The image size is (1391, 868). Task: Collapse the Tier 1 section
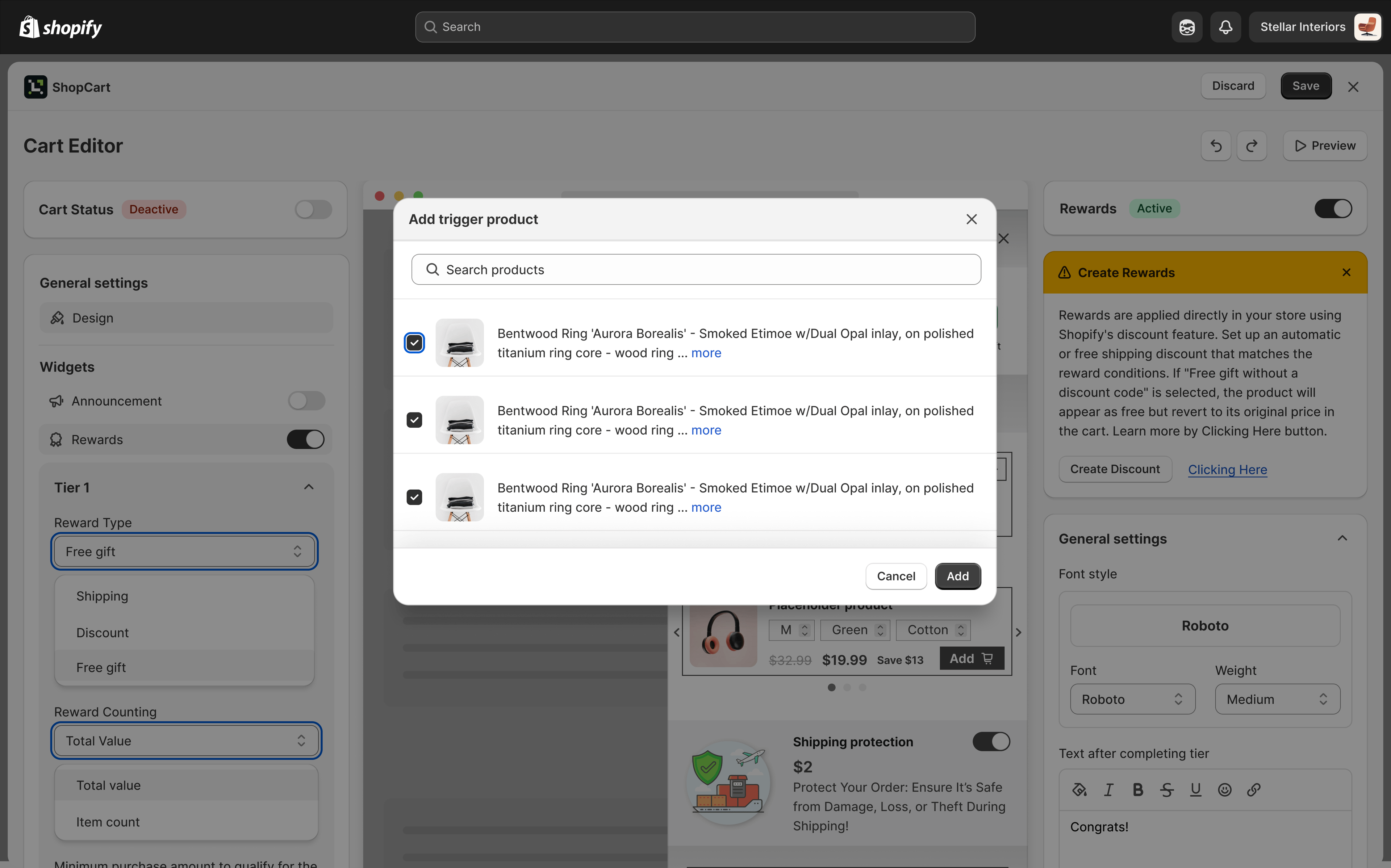pos(308,487)
